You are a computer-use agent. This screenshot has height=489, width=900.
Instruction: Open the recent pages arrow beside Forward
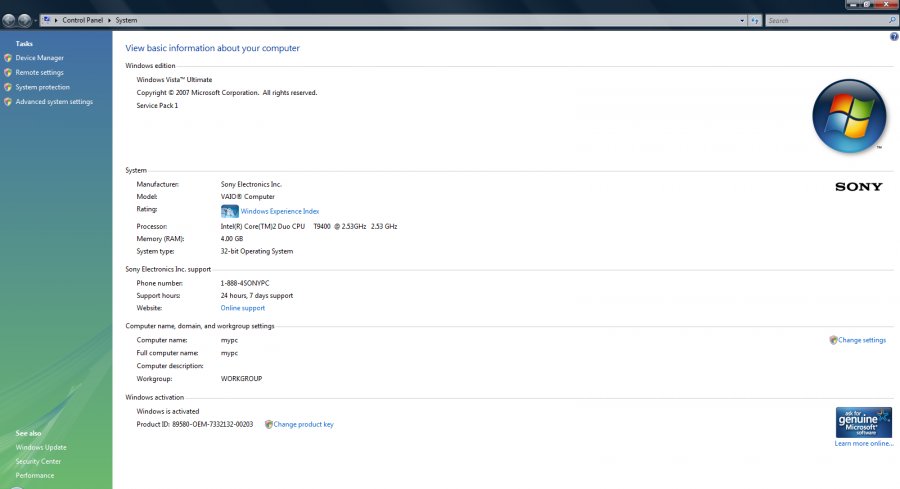(x=35, y=21)
